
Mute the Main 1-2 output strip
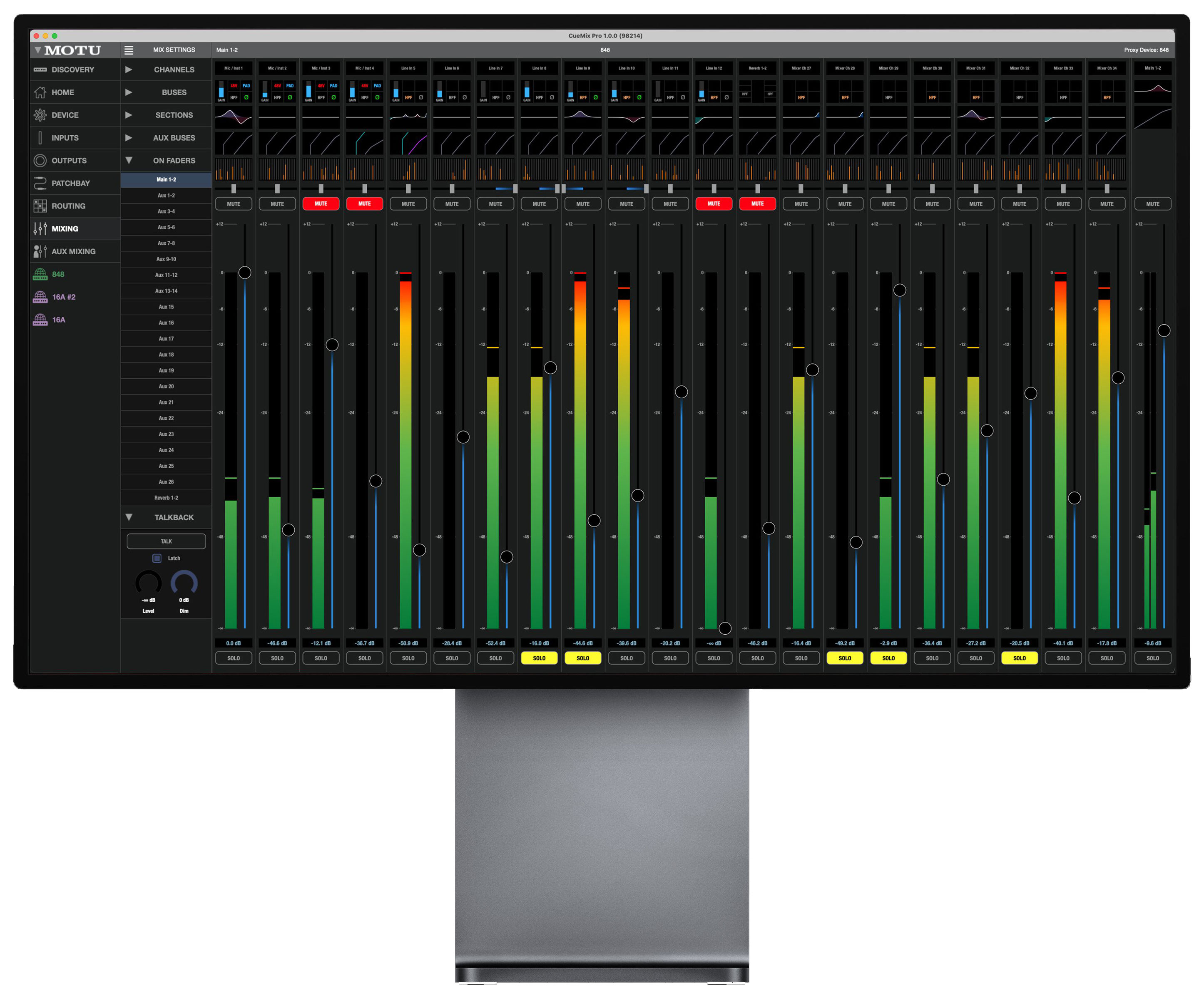[x=1152, y=204]
